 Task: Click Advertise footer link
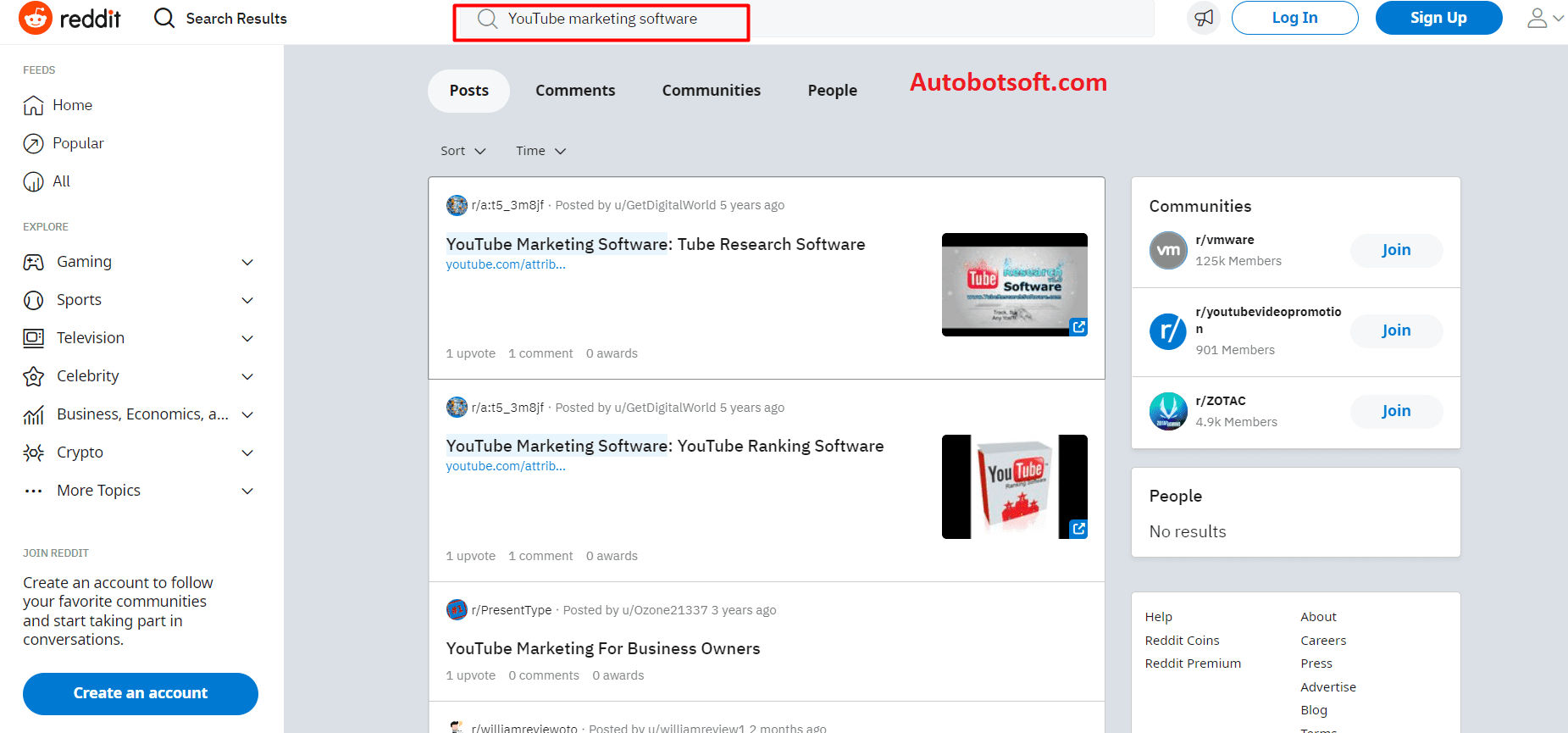coord(1328,687)
